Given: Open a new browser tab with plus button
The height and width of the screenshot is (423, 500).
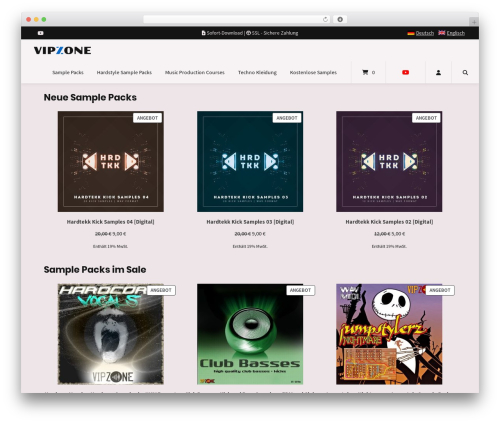Looking at the screenshot, I should click(x=474, y=22).
